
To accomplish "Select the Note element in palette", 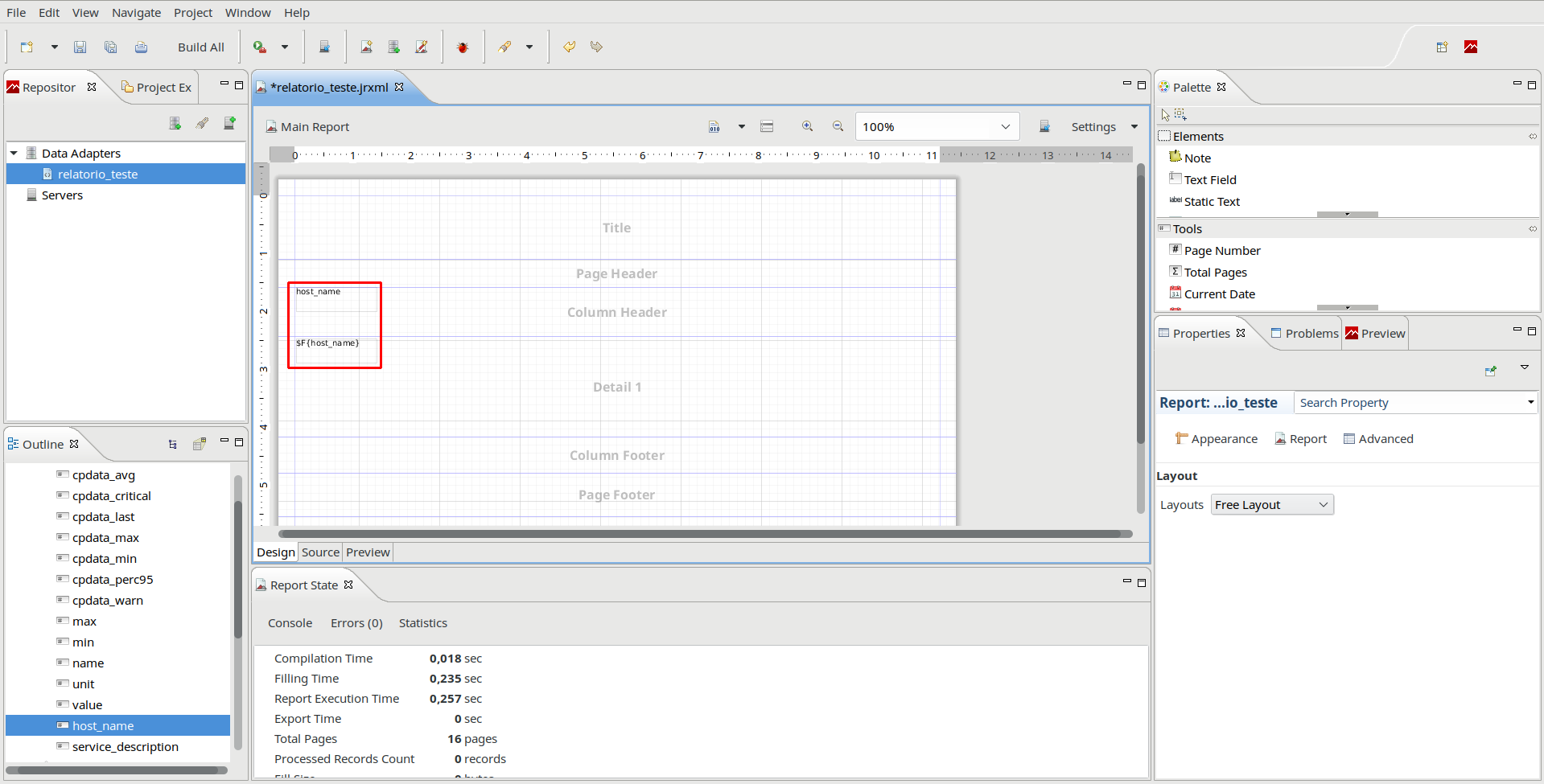I will [1196, 158].
